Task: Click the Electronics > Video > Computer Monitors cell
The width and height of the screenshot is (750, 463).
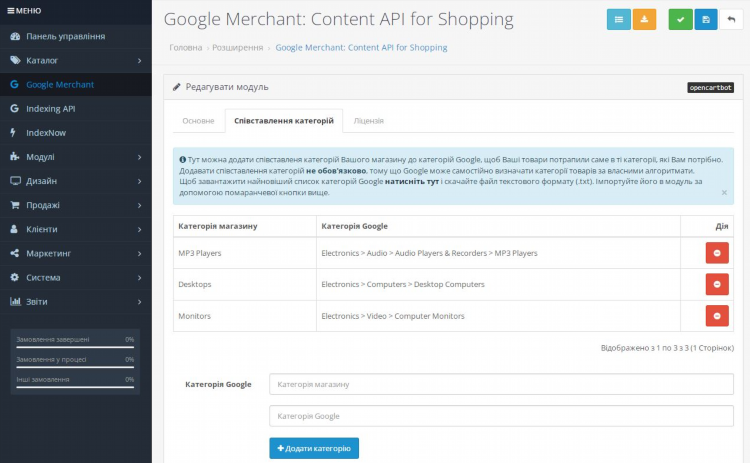Action: pos(498,316)
